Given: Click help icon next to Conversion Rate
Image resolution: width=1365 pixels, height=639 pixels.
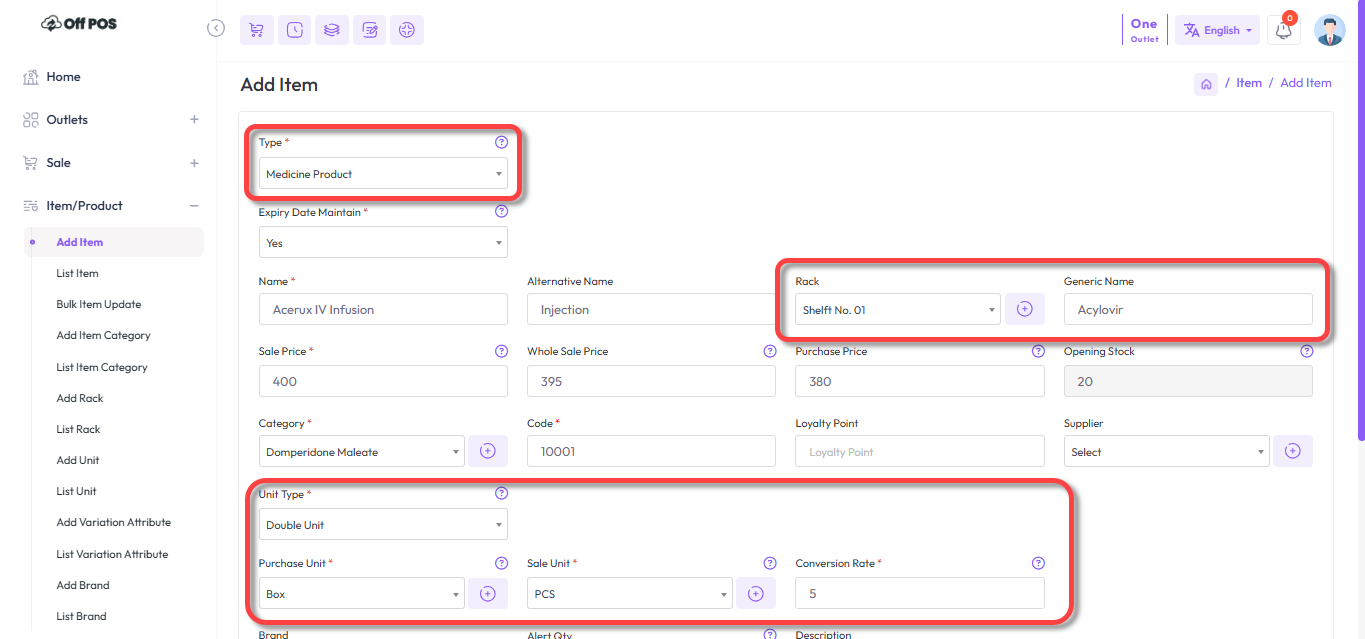Looking at the screenshot, I should [x=1038, y=563].
